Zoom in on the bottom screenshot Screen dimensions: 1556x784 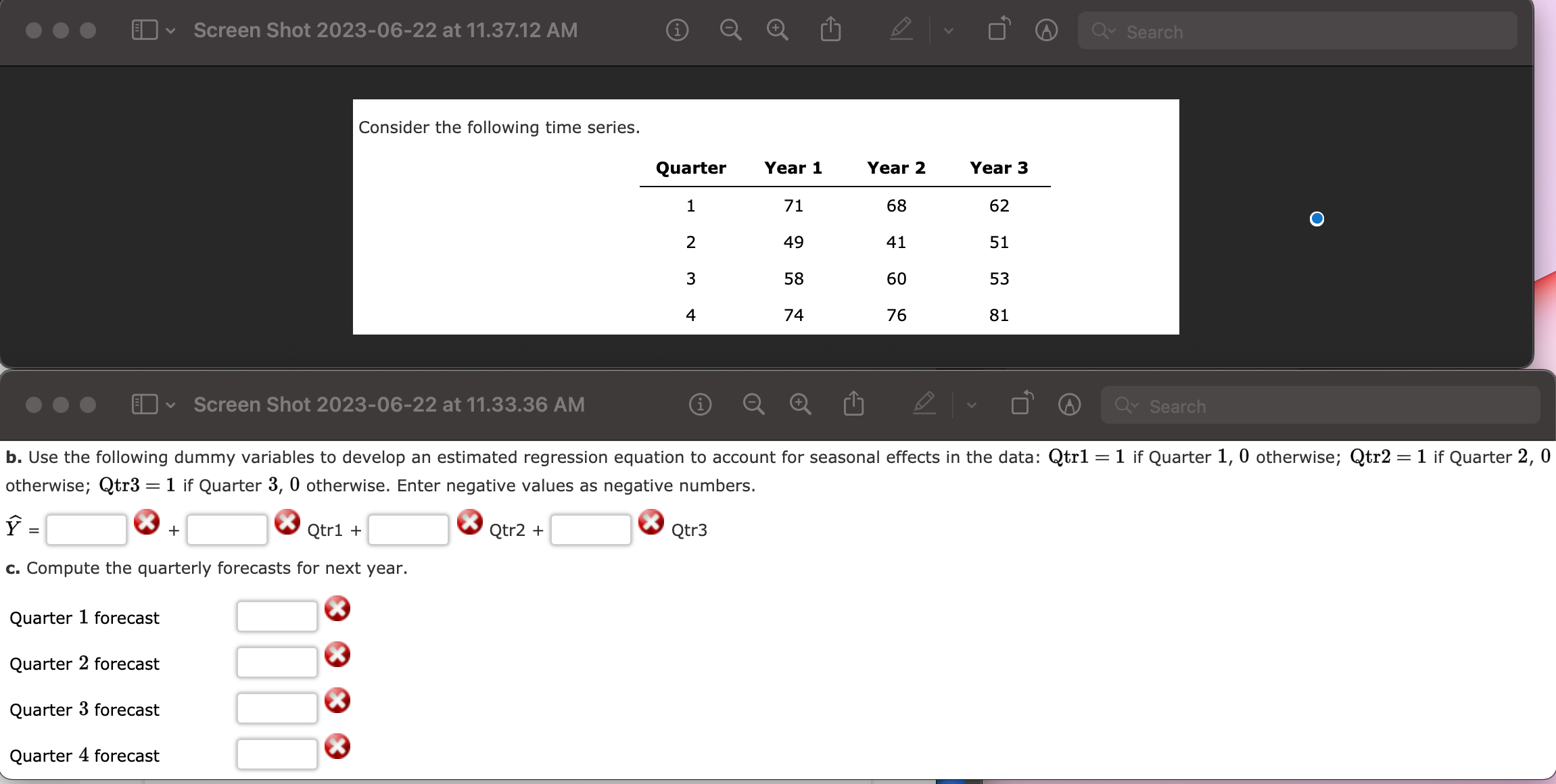[800, 404]
